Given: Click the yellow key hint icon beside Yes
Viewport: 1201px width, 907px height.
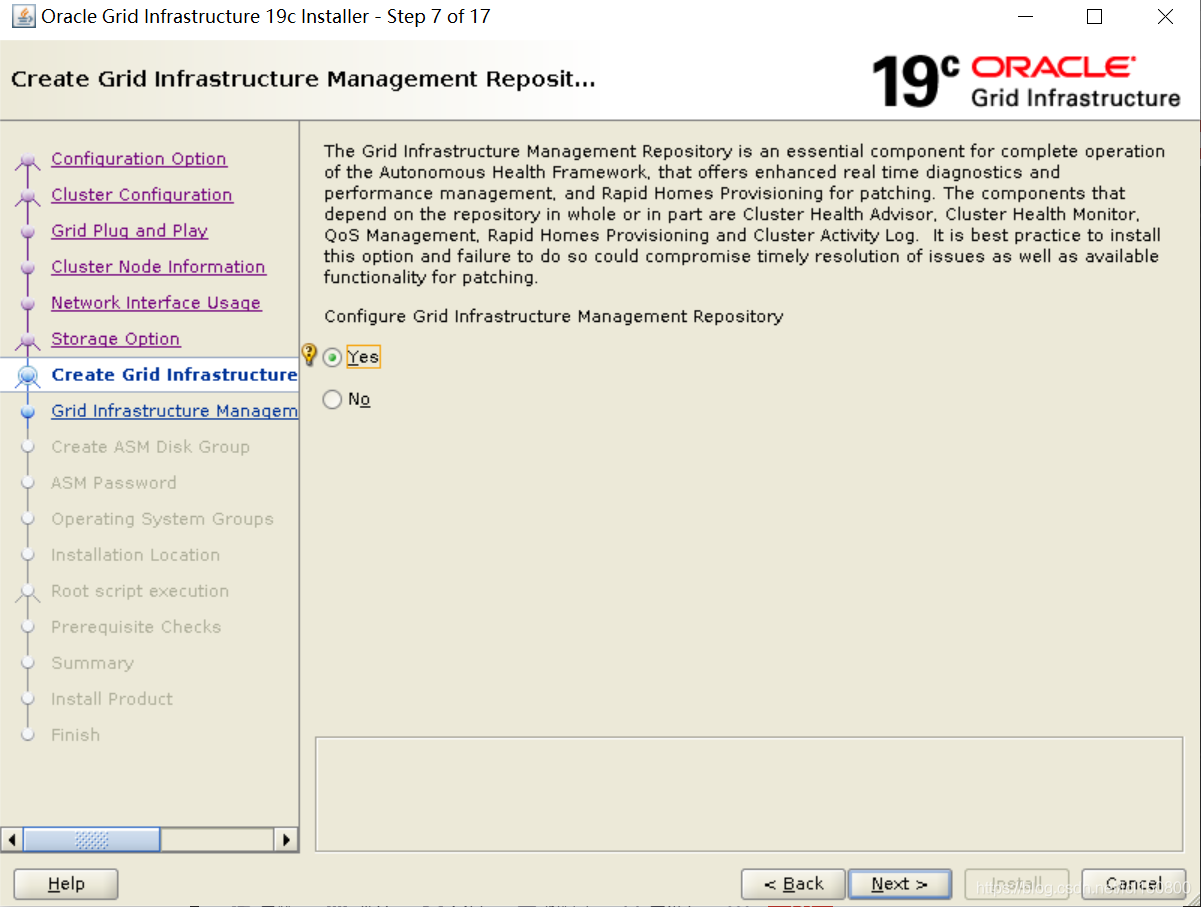Looking at the screenshot, I should (310, 355).
